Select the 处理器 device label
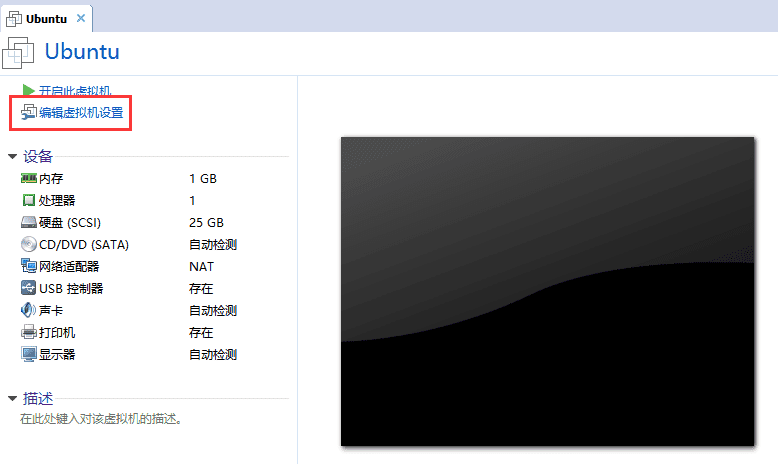Image resolution: width=778 pixels, height=464 pixels. tap(57, 200)
